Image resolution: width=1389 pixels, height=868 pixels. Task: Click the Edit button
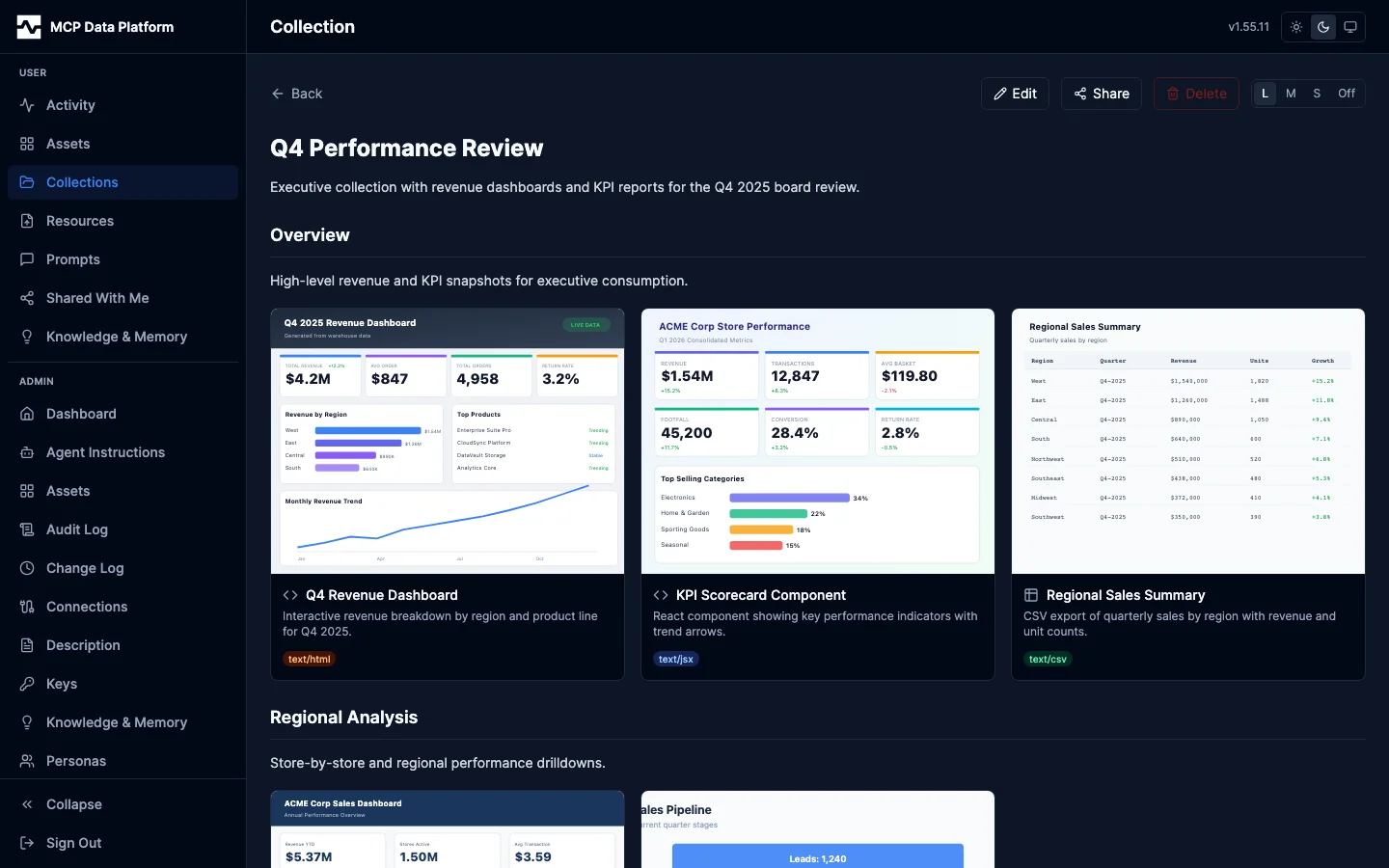(x=1015, y=94)
